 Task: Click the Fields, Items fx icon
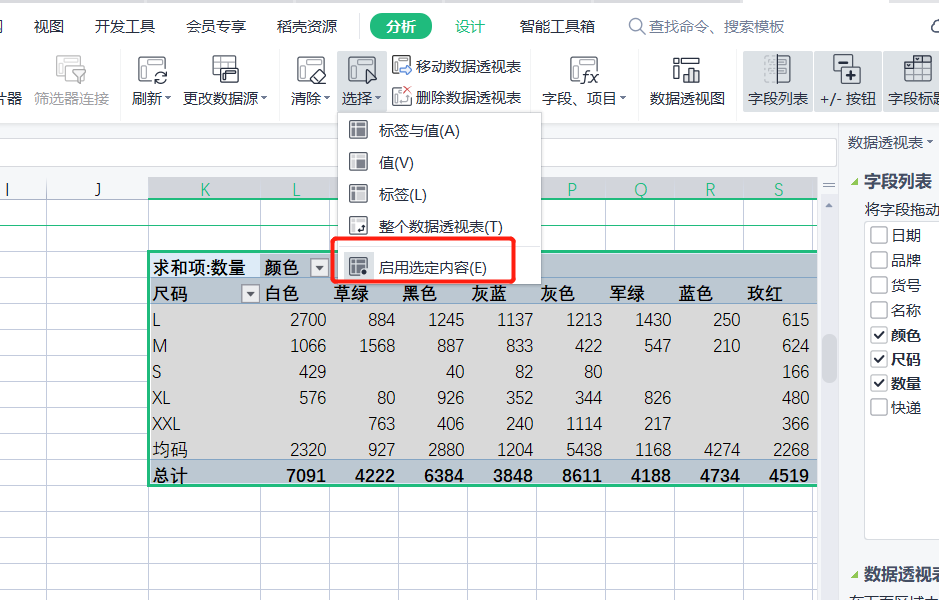(584, 70)
